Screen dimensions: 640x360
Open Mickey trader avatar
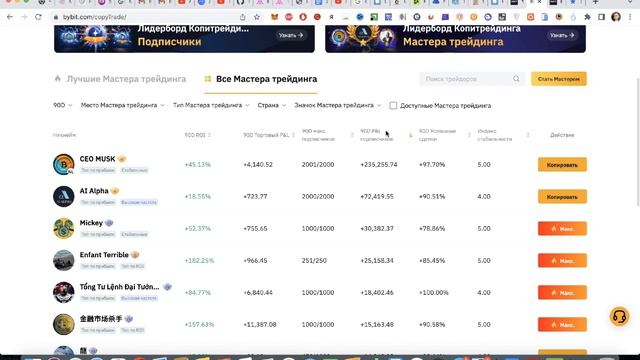click(x=64, y=228)
